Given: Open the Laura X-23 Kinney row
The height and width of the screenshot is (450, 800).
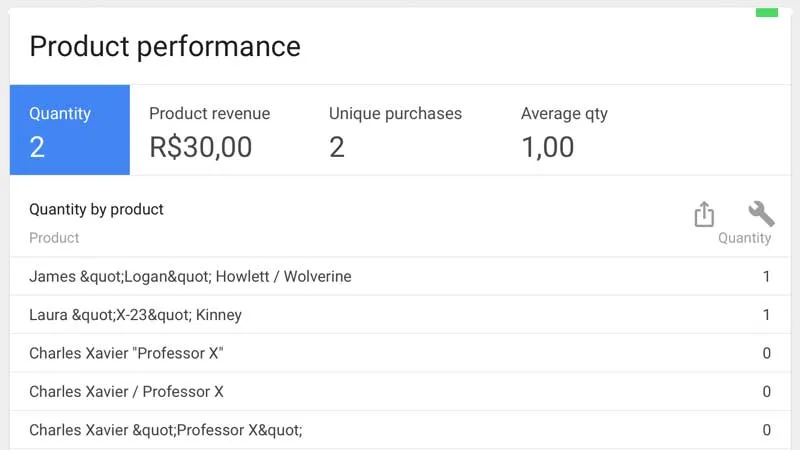Looking at the screenshot, I should coord(135,315).
